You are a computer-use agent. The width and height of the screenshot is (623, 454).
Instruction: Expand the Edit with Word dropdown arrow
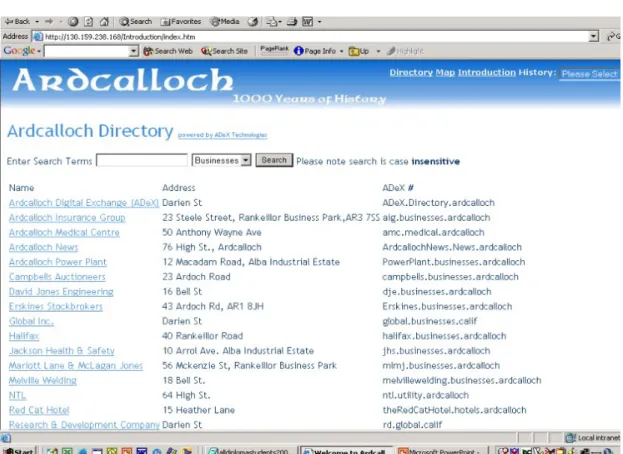point(319,21)
